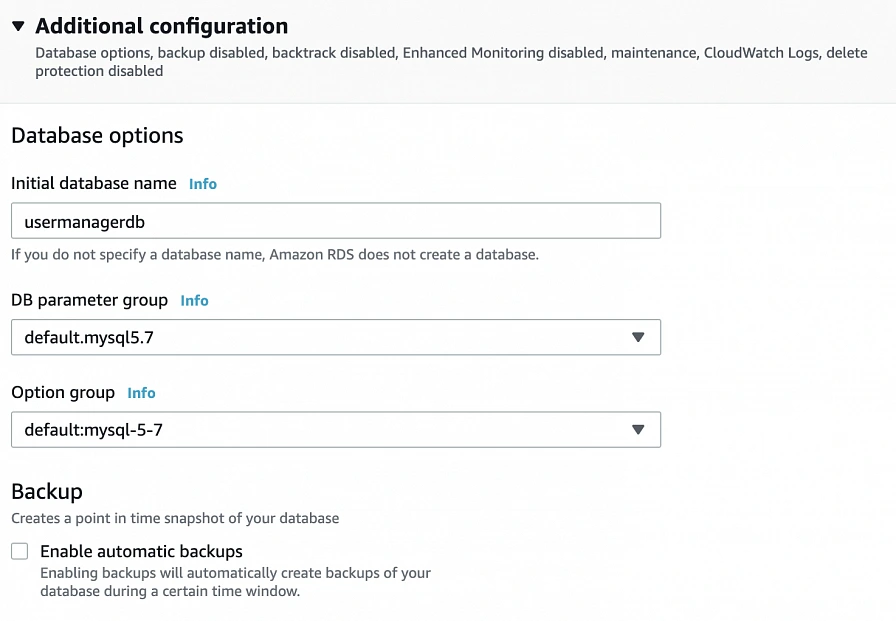This screenshot has height=621, width=896.
Task: Click the "Initial database name" field label
Action: 94,184
